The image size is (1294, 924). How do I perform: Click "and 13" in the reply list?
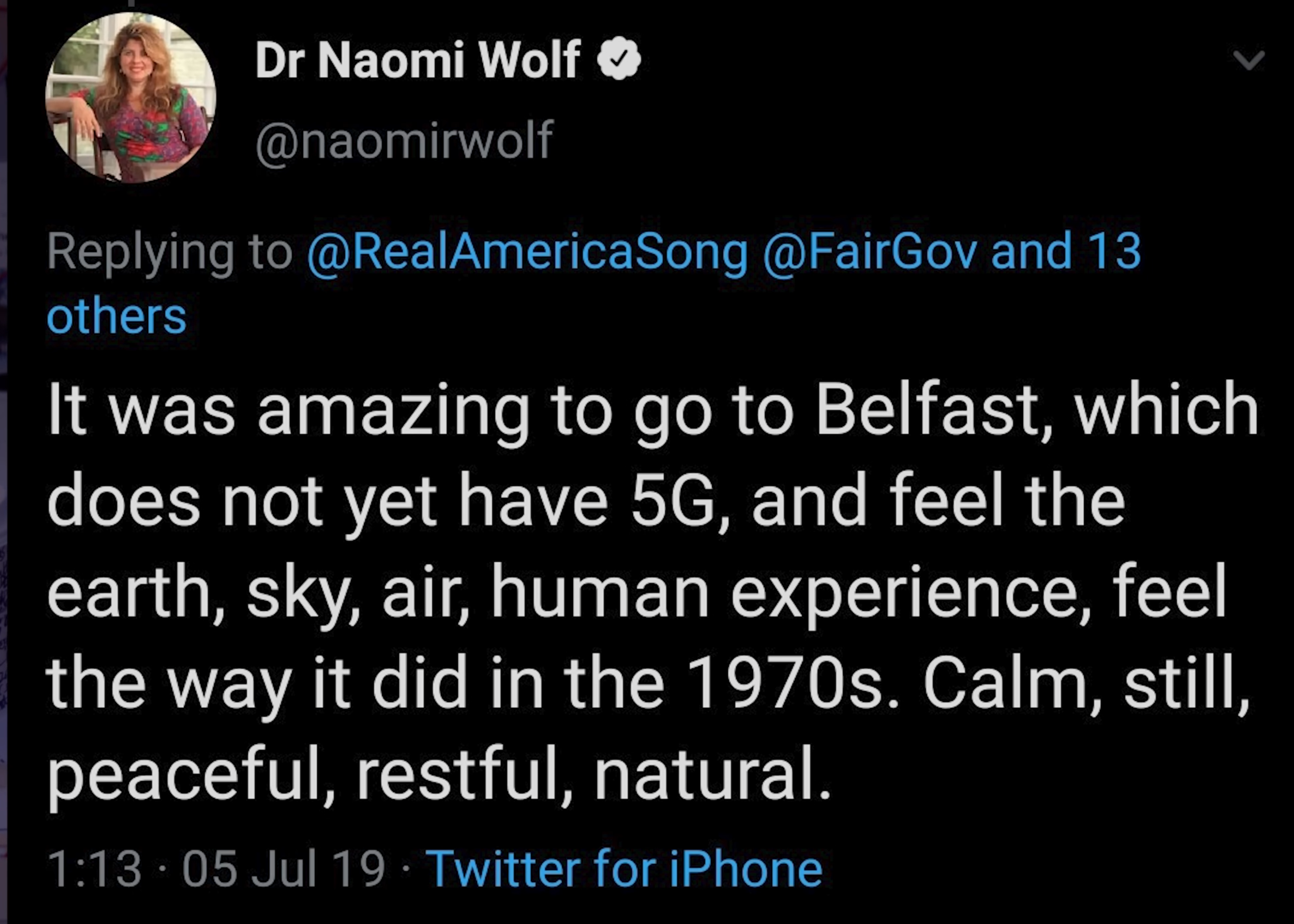click(x=1066, y=252)
